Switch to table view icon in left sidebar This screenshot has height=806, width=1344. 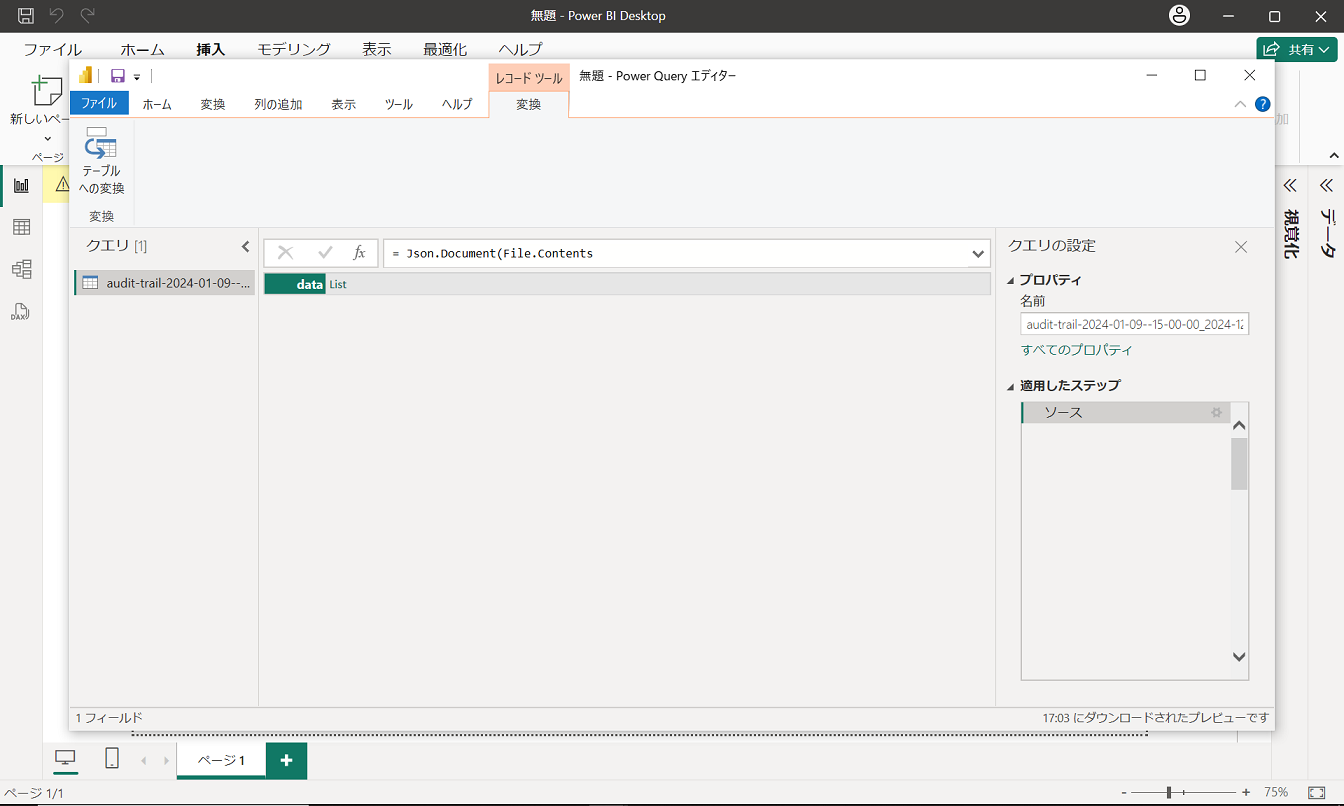click(21, 227)
